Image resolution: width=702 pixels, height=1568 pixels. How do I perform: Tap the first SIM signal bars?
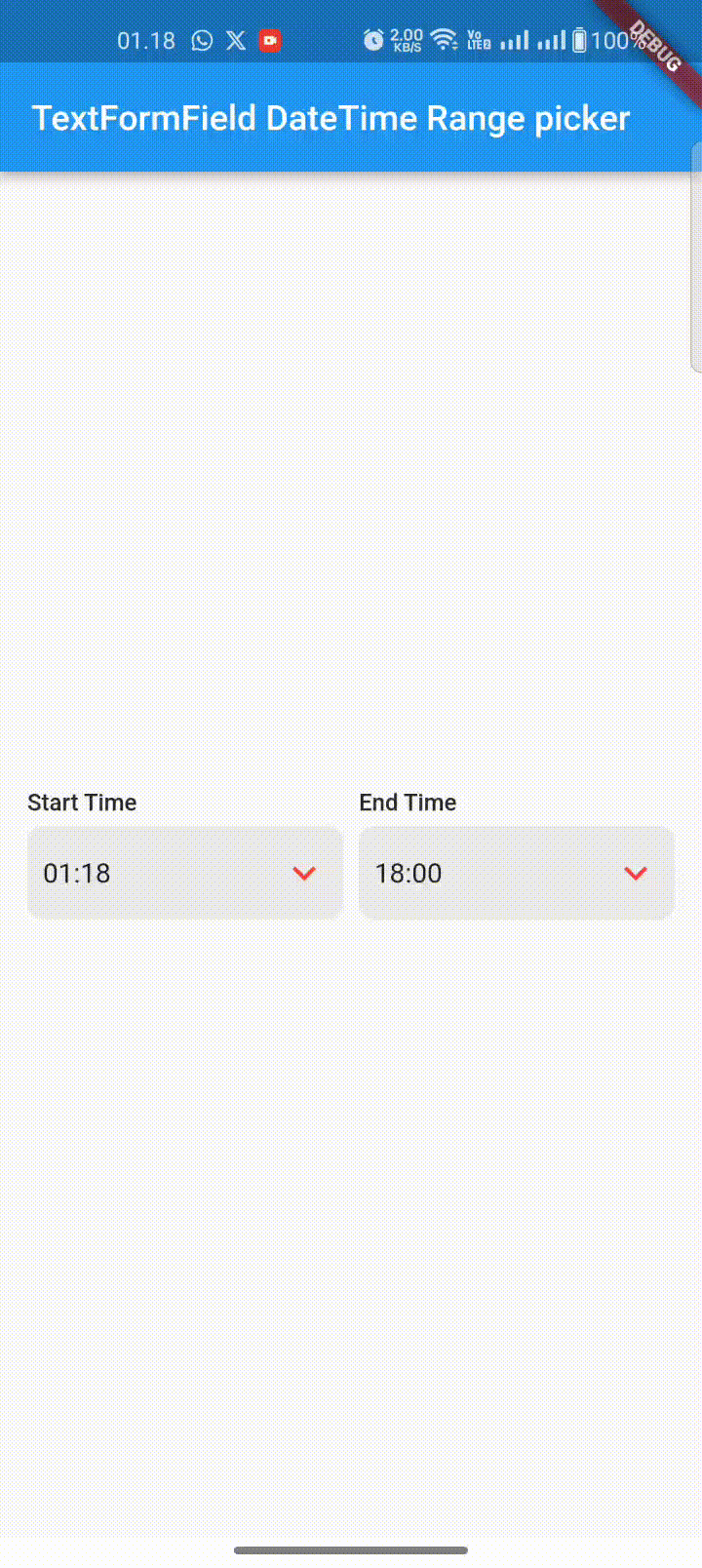coord(515,40)
